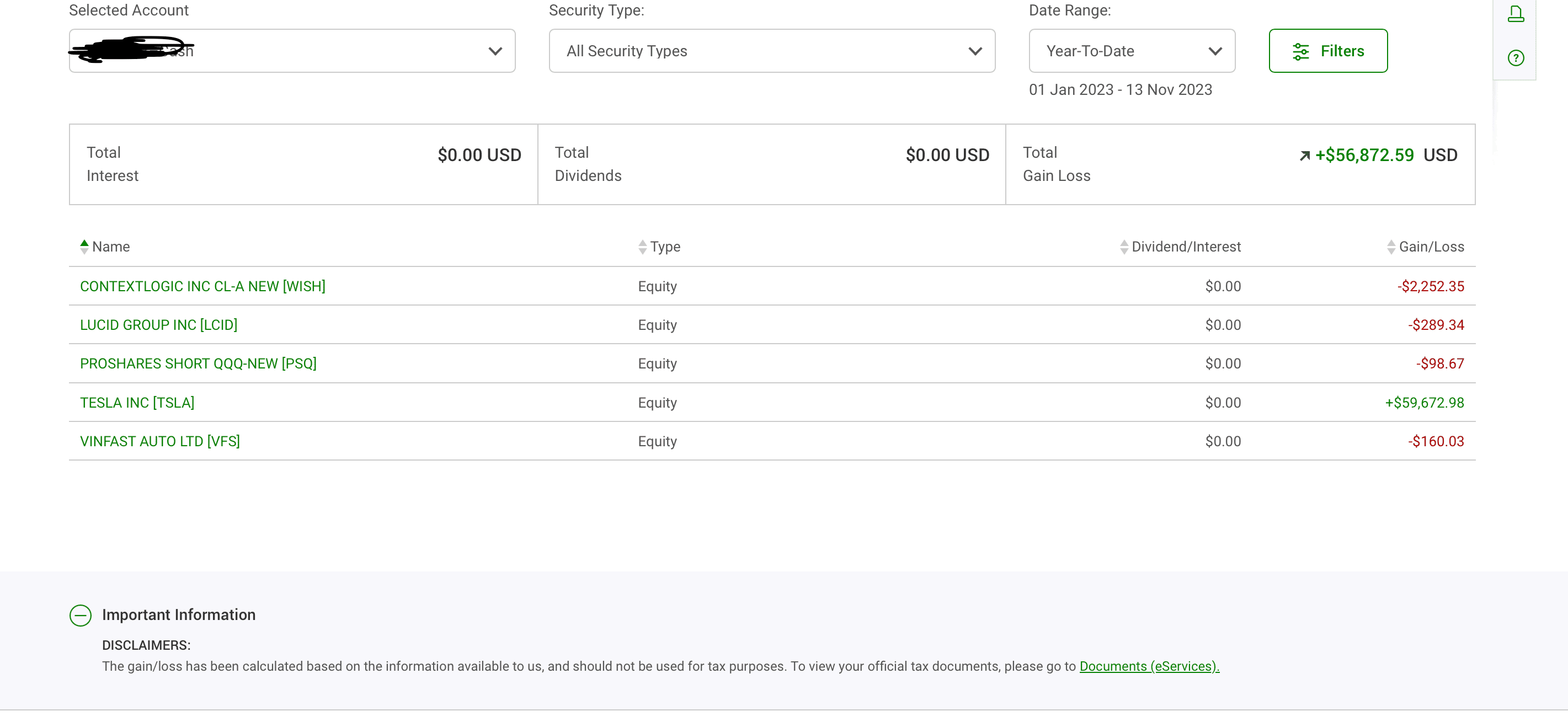Screen dimensions: 1568x727
Task: Expand the All Security Types dropdown
Action: (771, 51)
